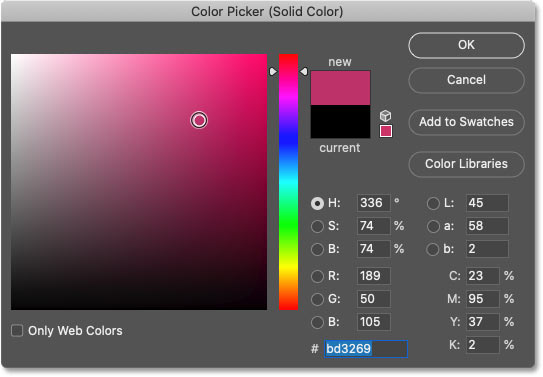This screenshot has height=377, width=543.
Task: Click the Cancel button
Action: pos(466,80)
